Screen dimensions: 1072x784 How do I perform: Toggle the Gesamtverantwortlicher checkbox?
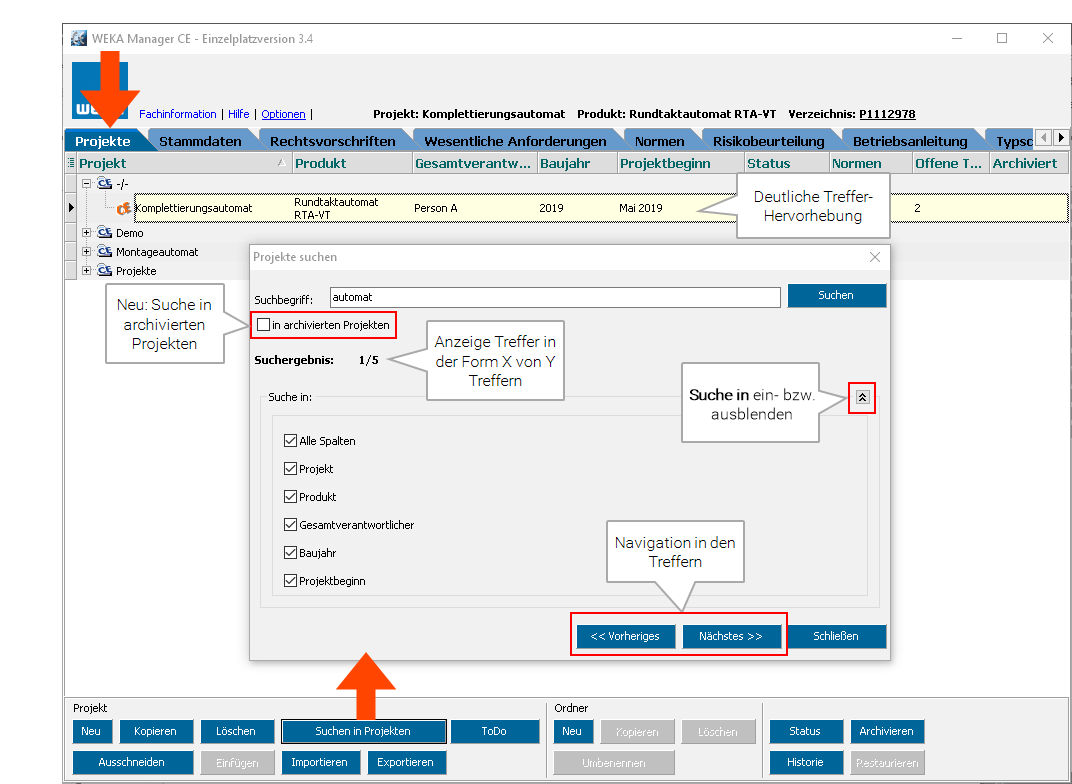pyautogui.click(x=290, y=525)
